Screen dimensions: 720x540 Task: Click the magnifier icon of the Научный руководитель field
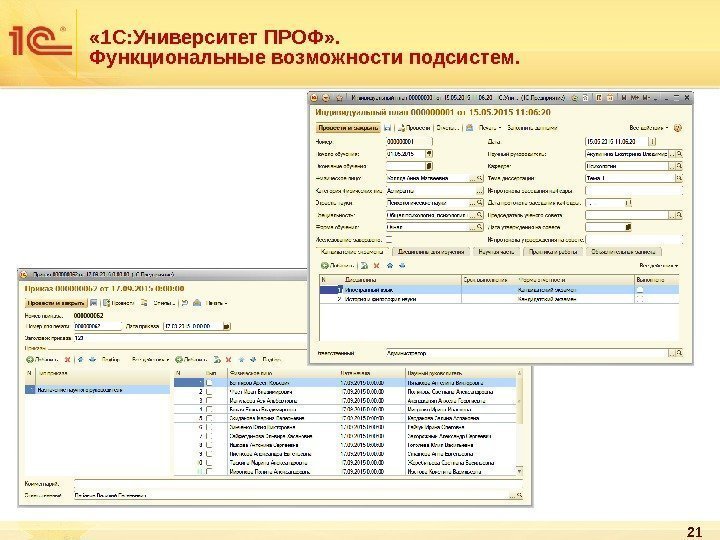(x=679, y=154)
